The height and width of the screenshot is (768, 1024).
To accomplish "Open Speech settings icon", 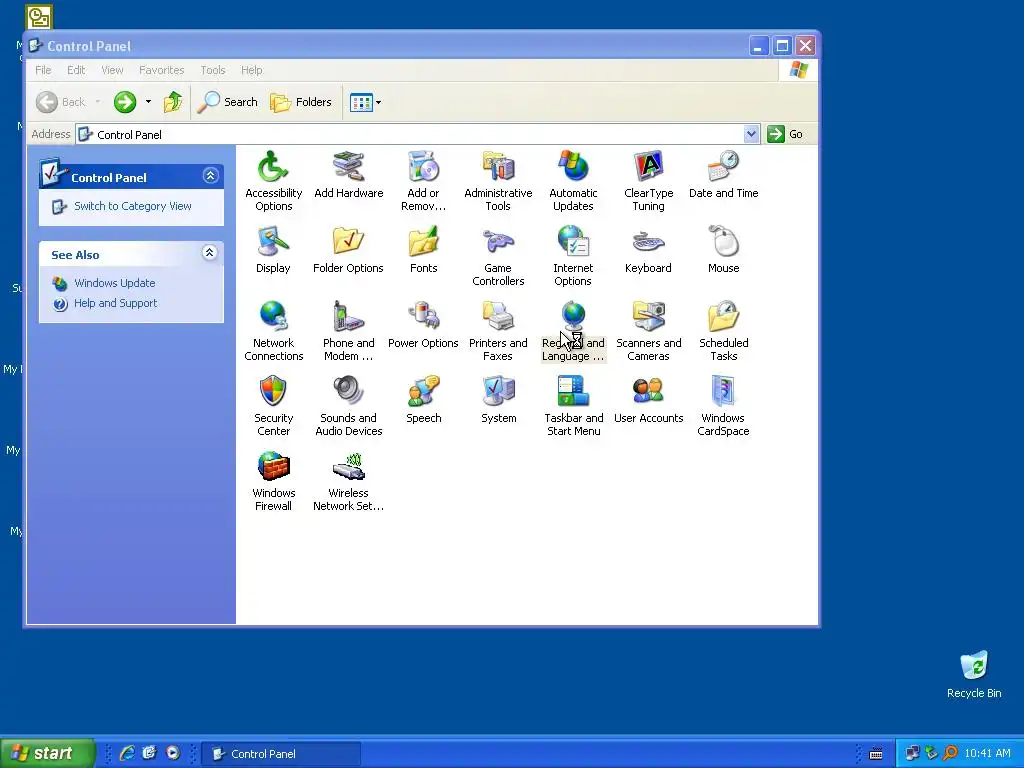I will tap(423, 400).
